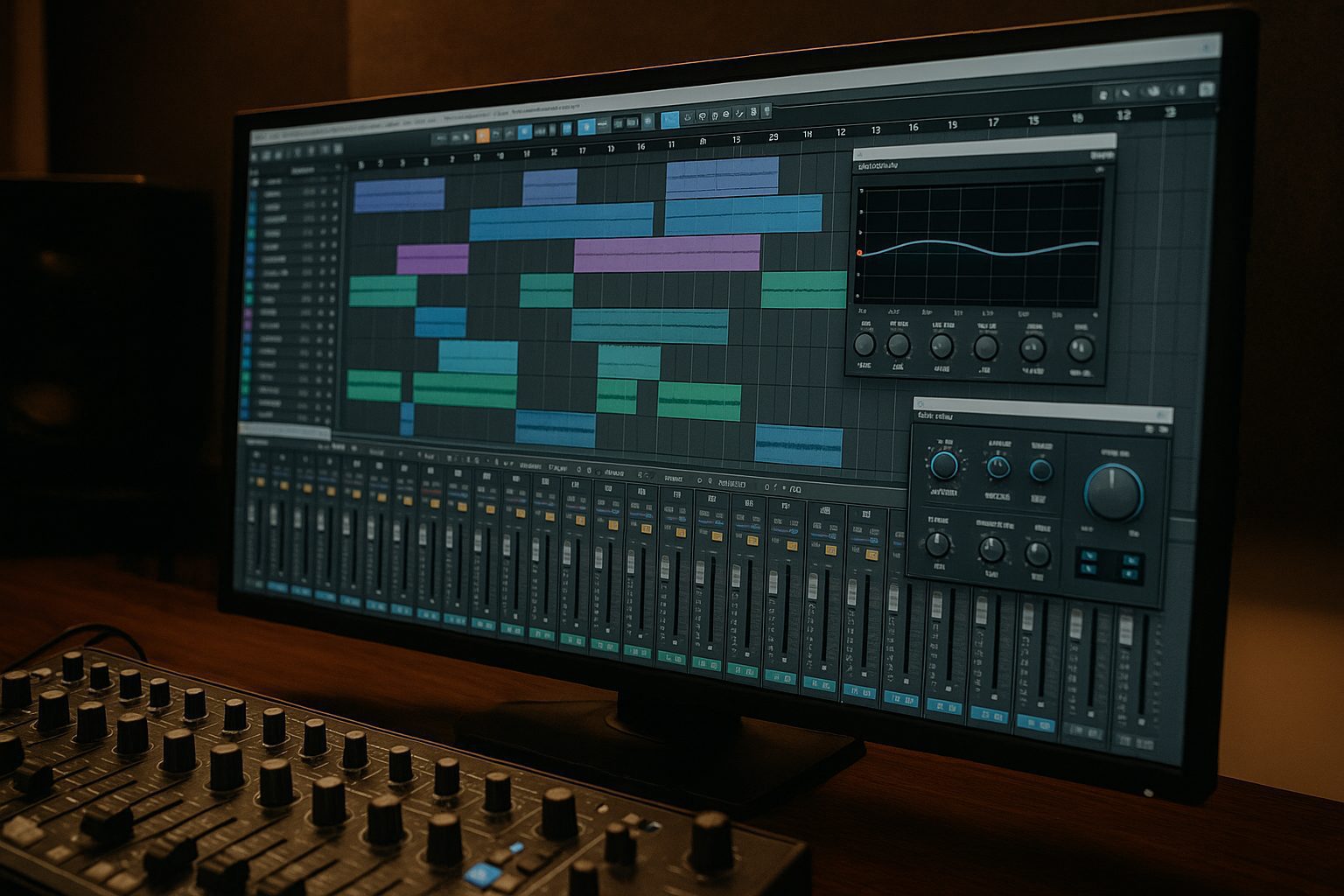Open the menu on the EQ plugin header's right side
Viewport: 1344px width, 896px height.
(1101, 155)
